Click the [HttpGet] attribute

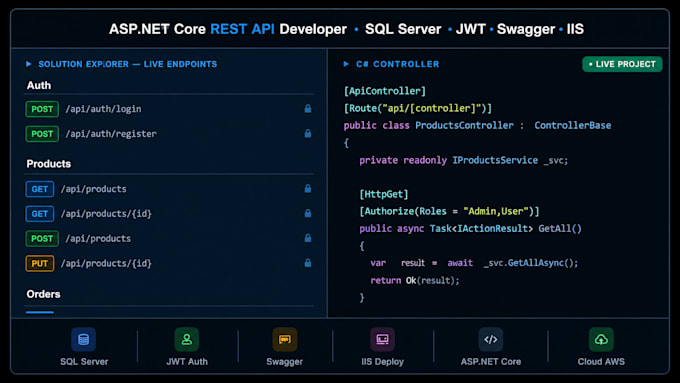tap(384, 194)
